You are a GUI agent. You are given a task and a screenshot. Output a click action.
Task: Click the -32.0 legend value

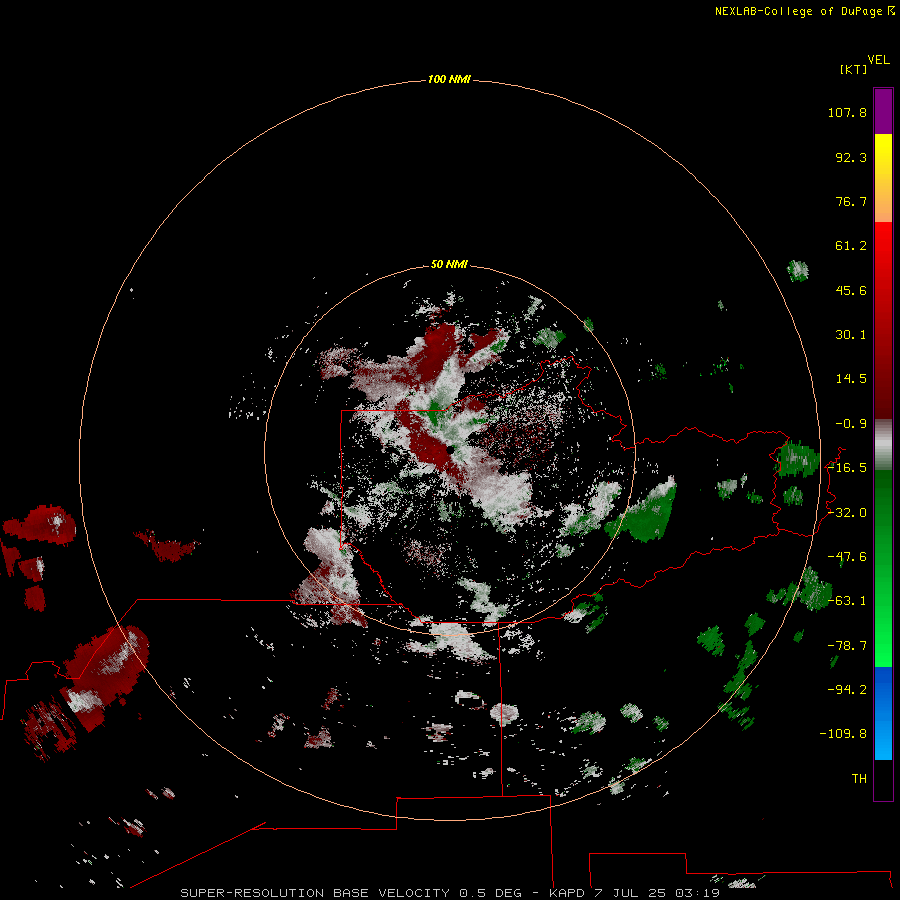(x=847, y=513)
